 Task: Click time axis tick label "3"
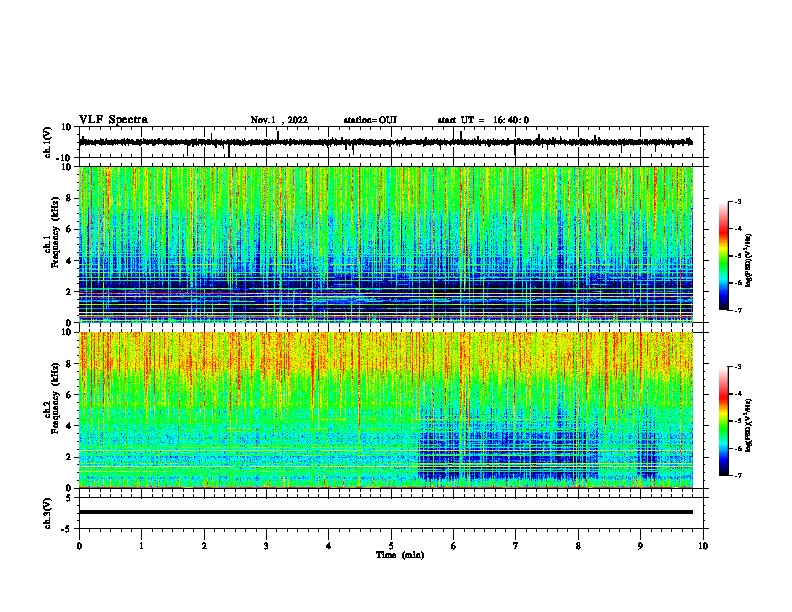[266, 546]
